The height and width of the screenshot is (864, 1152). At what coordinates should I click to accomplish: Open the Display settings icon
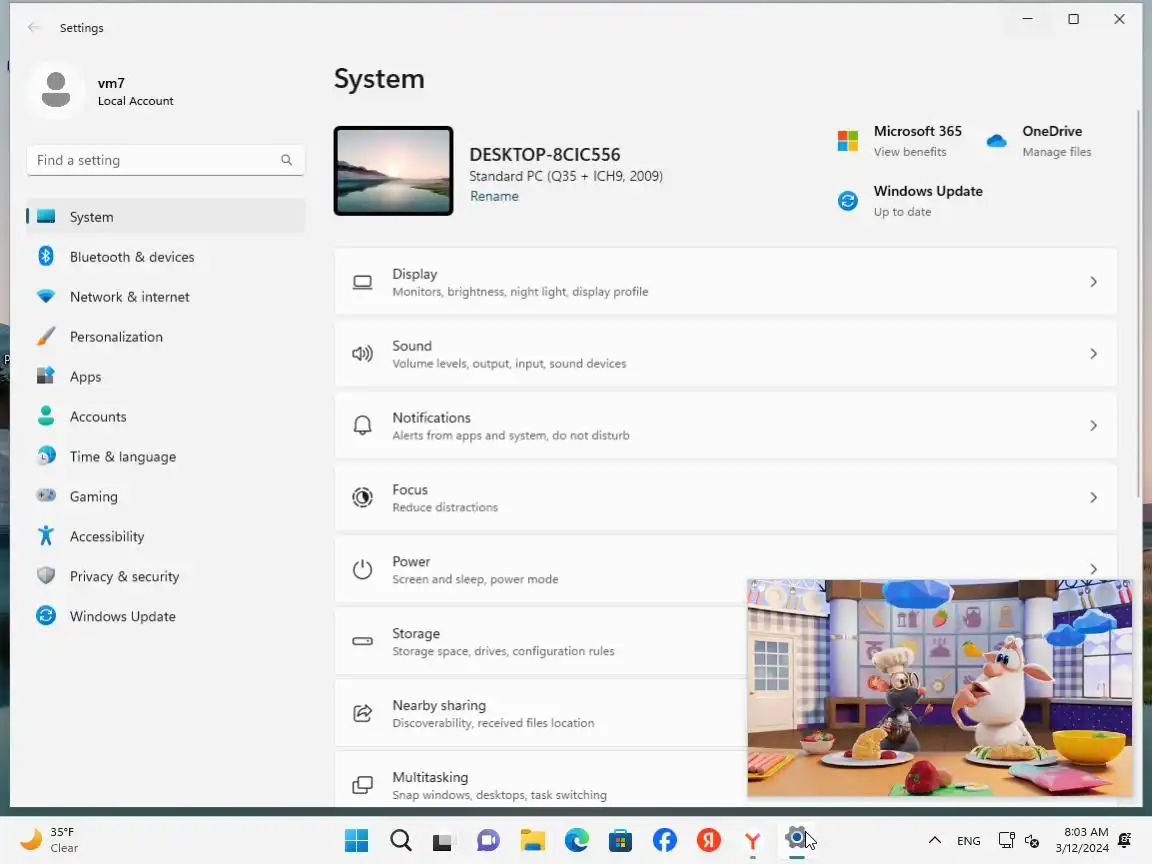(x=362, y=282)
